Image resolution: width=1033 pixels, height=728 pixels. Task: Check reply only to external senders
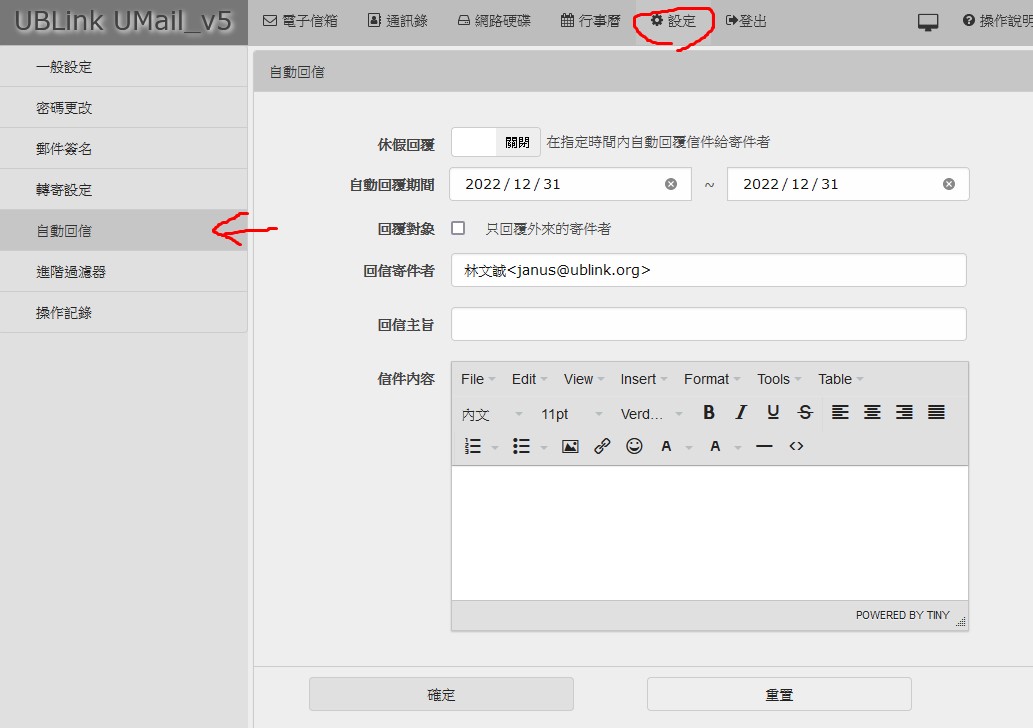pyautogui.click(x=458, y=228)
